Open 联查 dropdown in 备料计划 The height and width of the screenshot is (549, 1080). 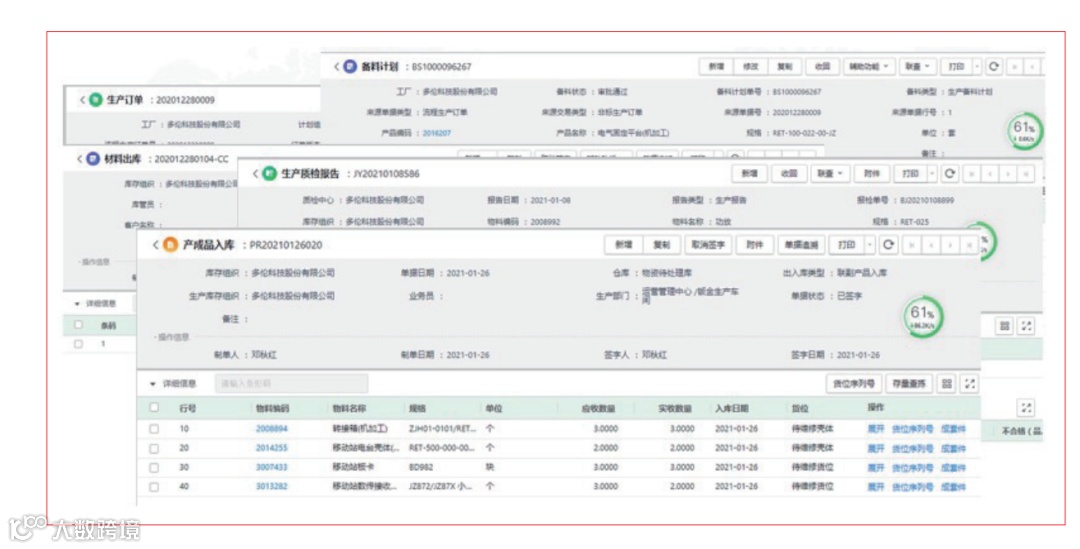pos(917,66)
